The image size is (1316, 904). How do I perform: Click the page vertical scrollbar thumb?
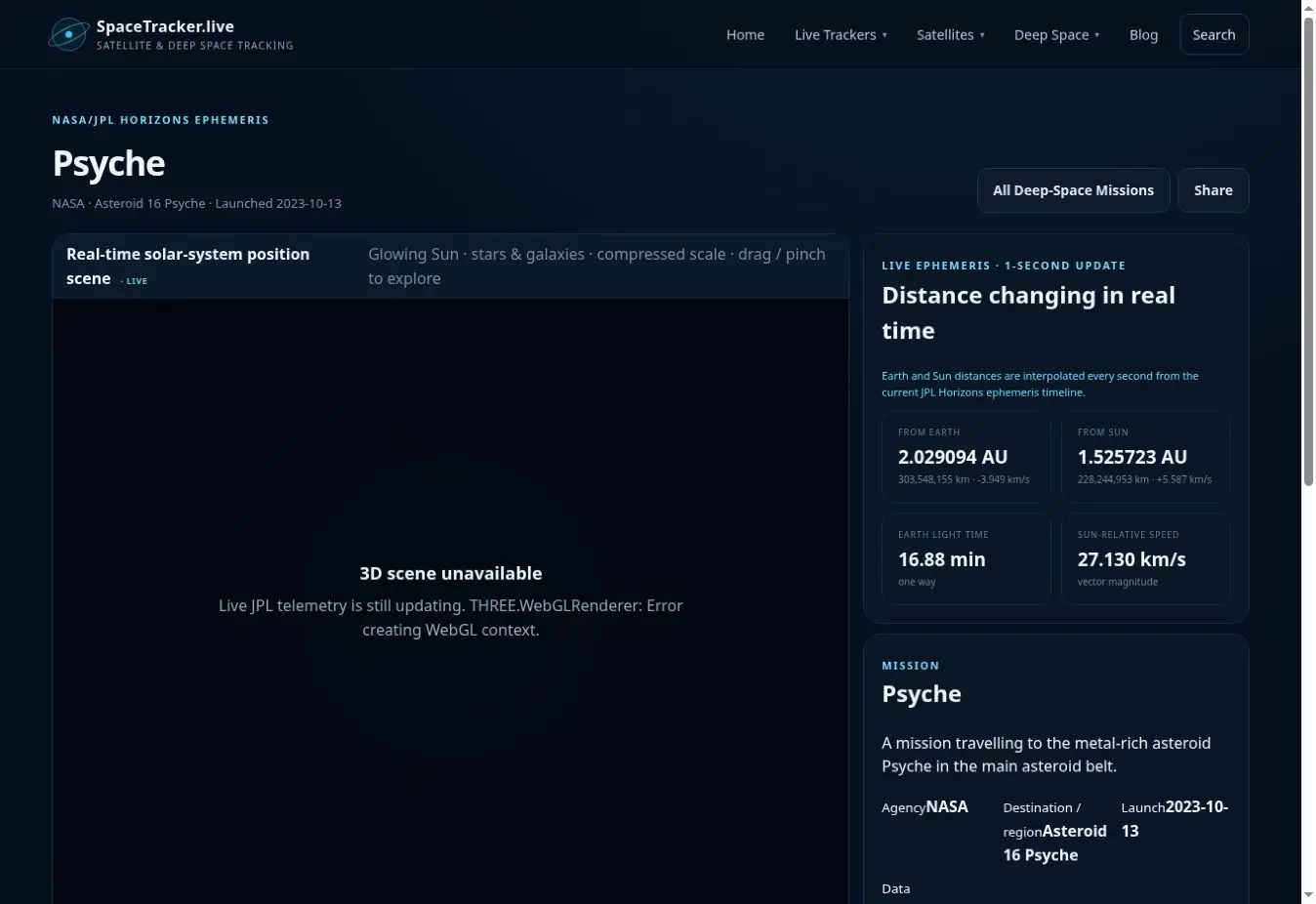(1309, 250)
